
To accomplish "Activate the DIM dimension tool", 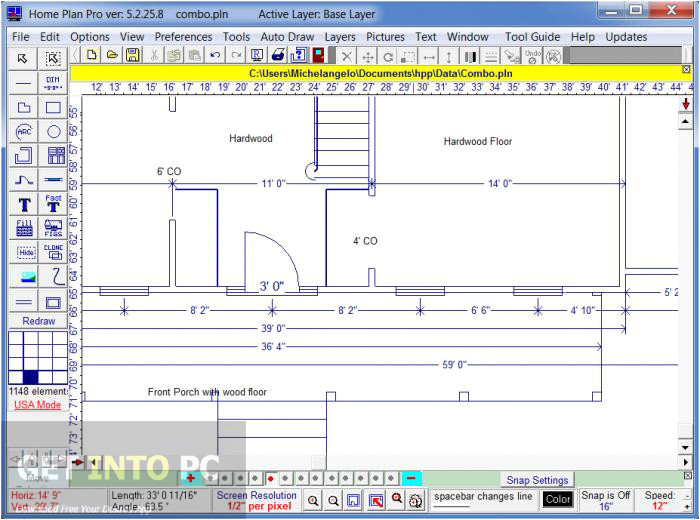I will (x=54, y=82).
